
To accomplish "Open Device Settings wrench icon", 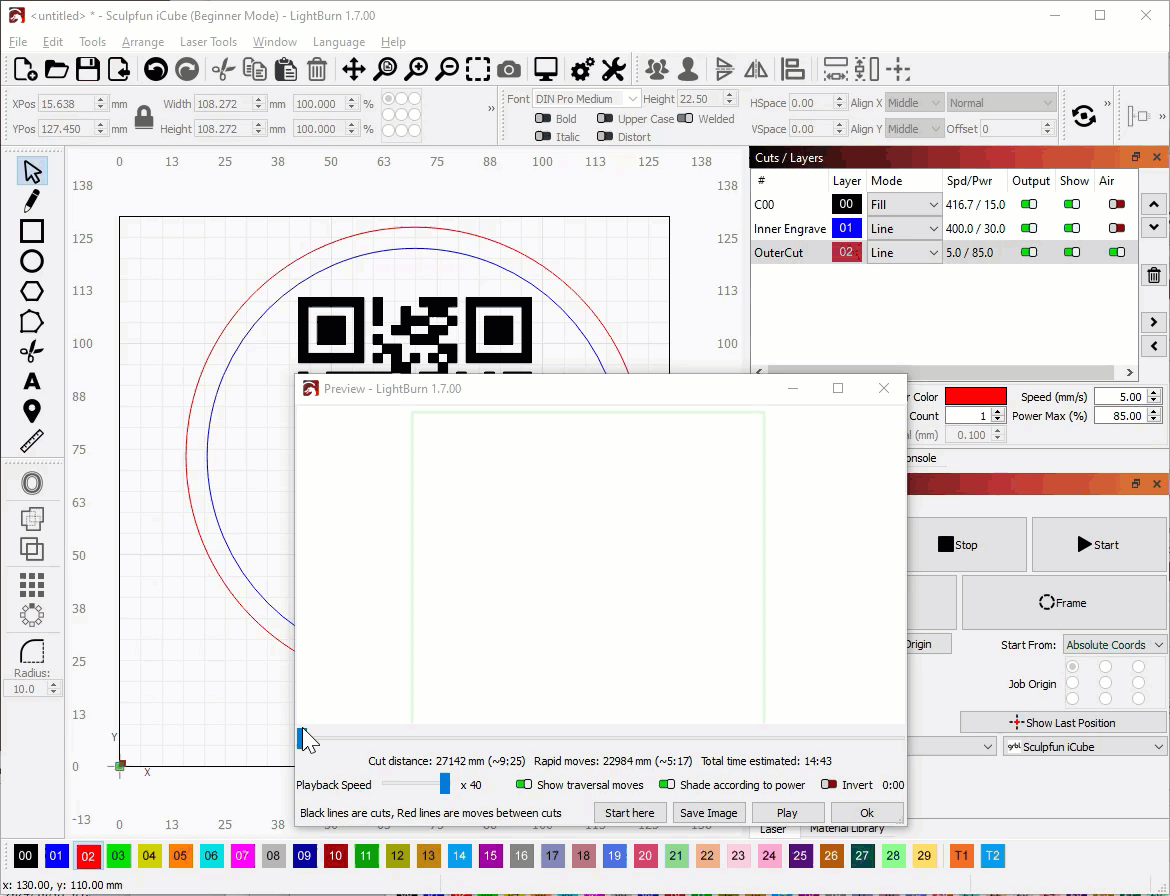I will (x=613, y=69).
